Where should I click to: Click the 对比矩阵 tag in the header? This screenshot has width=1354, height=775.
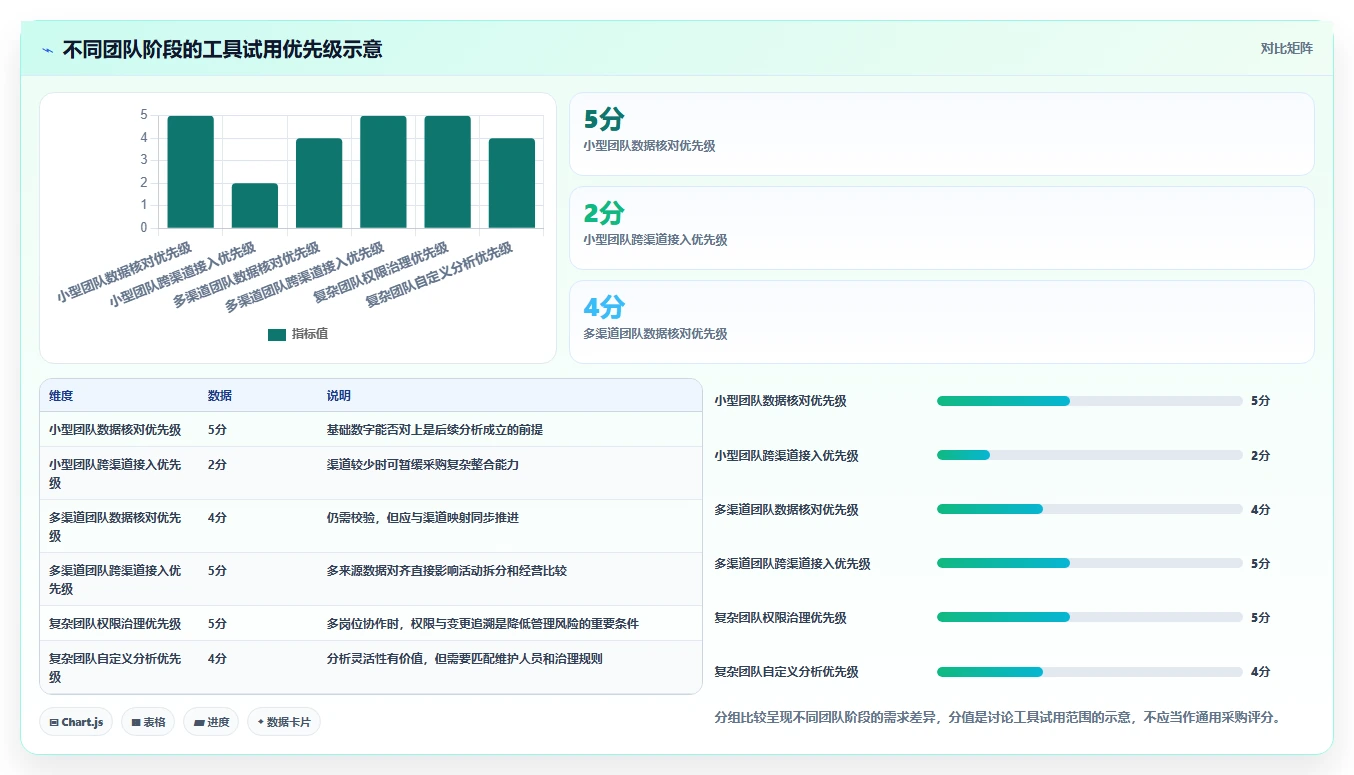coord(1286,48)
